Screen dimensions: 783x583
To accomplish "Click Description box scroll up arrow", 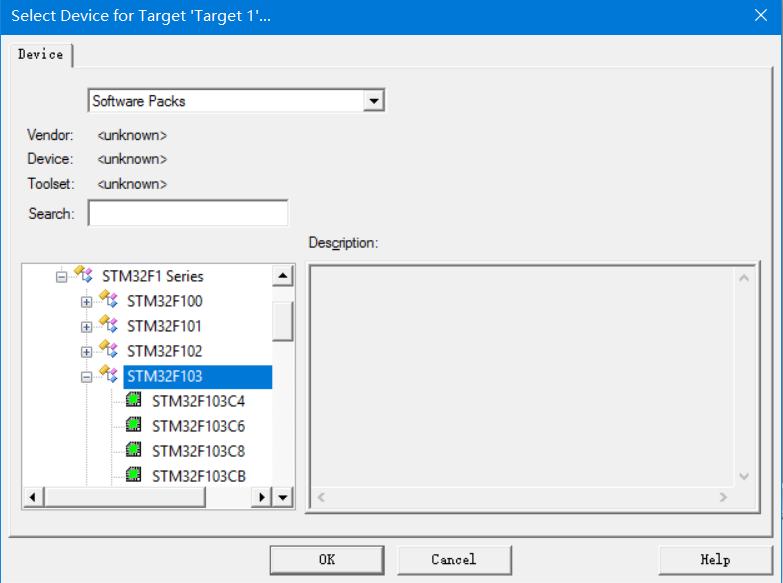I will pos(744,278).
